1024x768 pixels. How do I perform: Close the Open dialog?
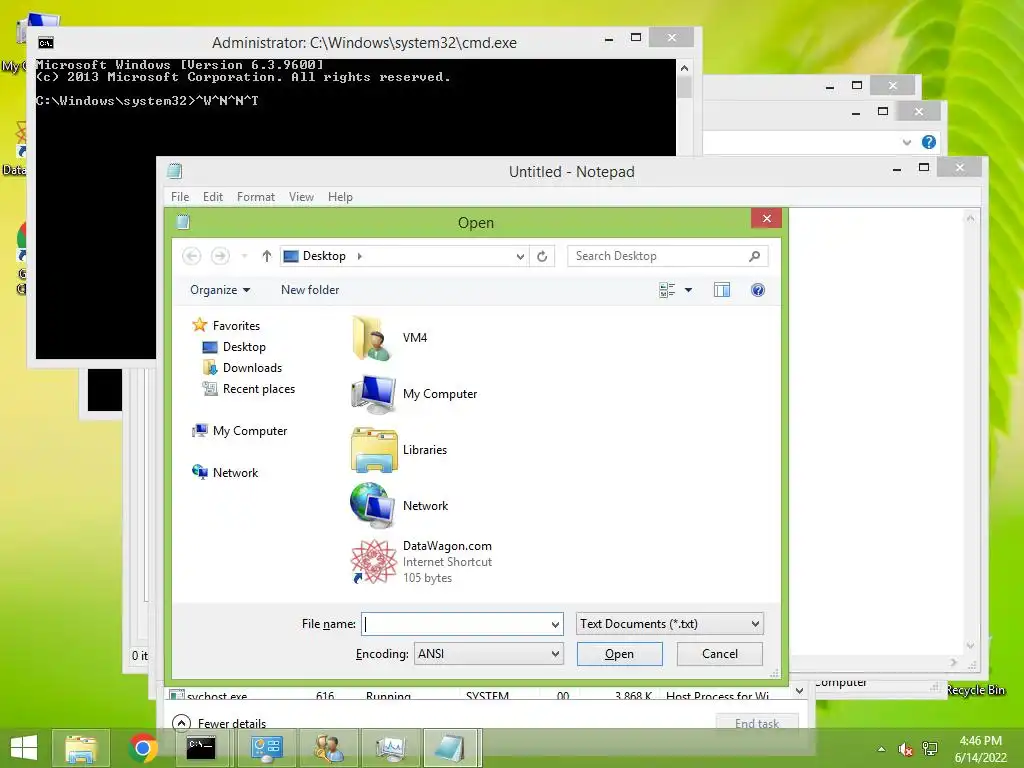point(767,218)
